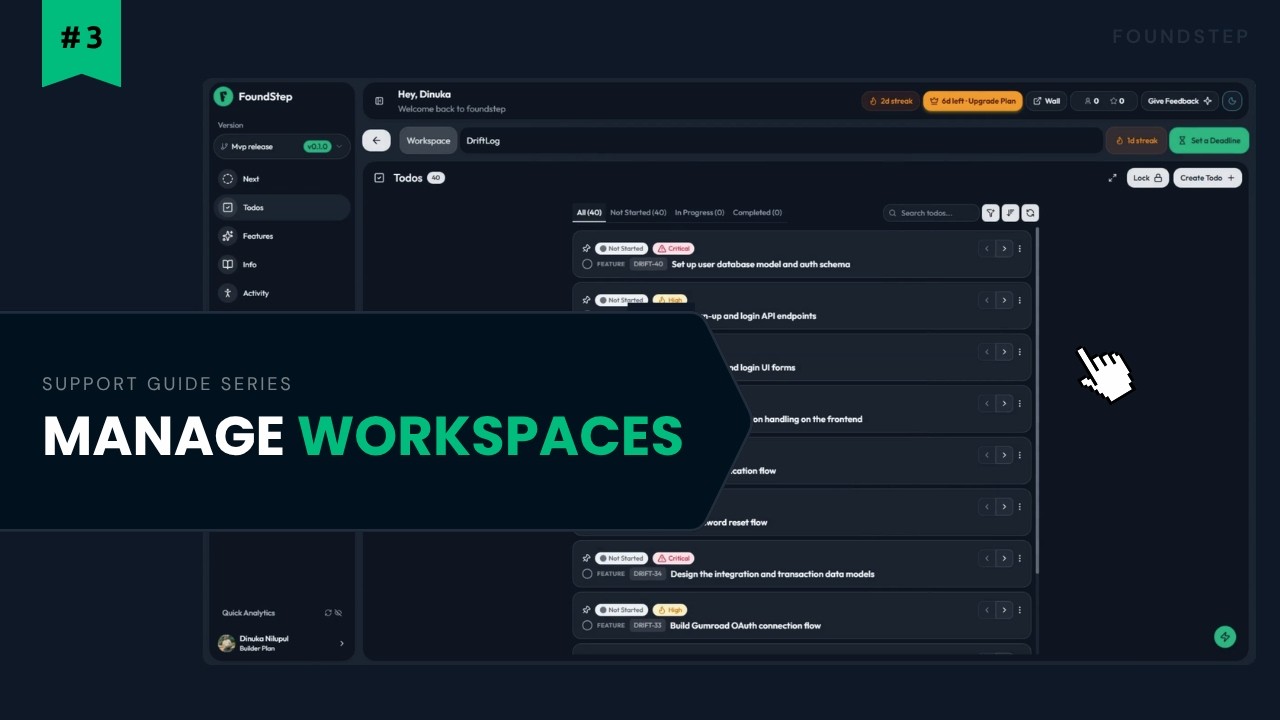
Task: Switch to the Completed (0) tab
Action: [757, 213]
